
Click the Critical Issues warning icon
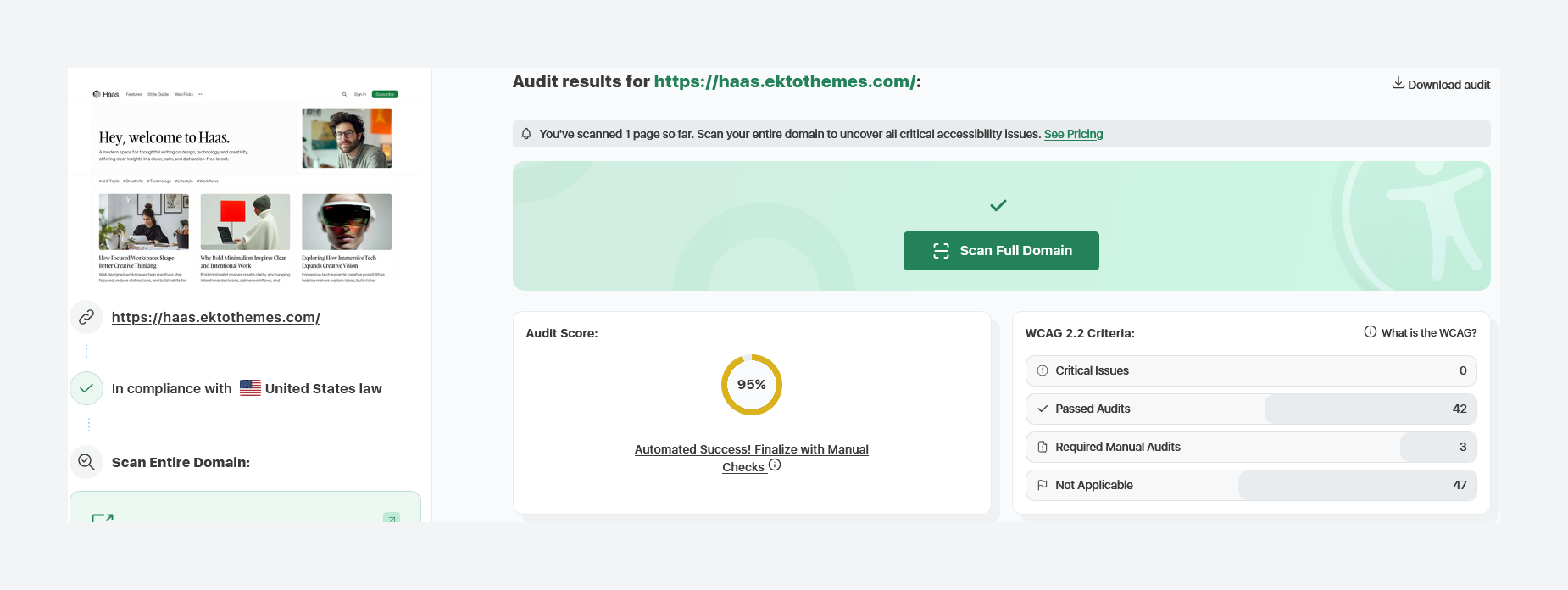(1043, 370)
